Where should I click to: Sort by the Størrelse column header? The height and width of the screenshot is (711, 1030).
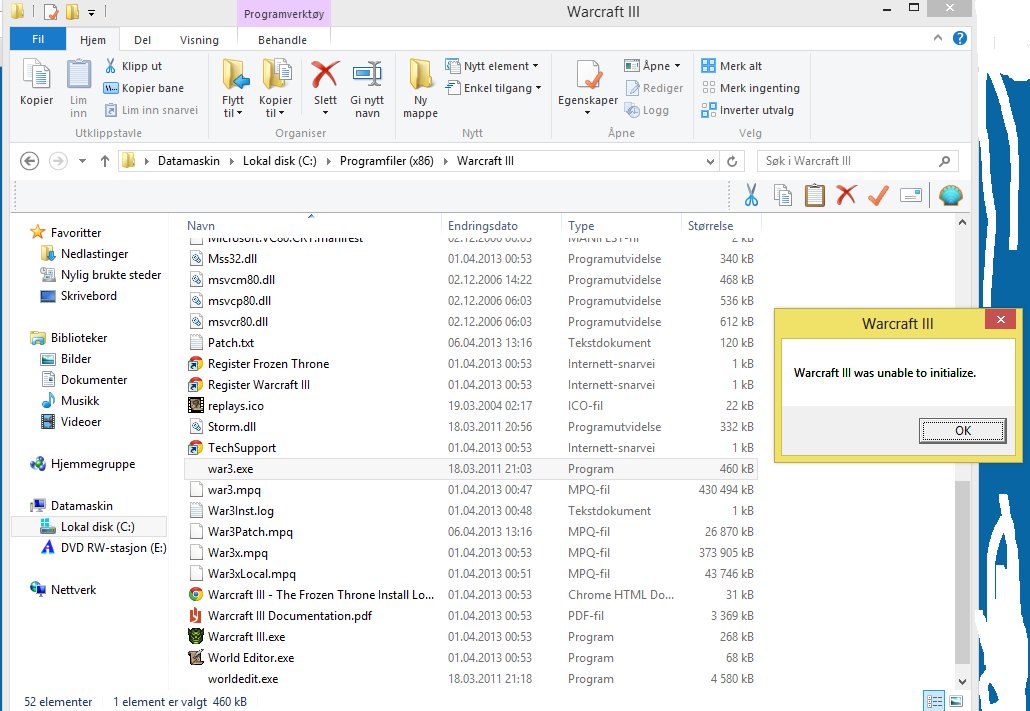719,225
